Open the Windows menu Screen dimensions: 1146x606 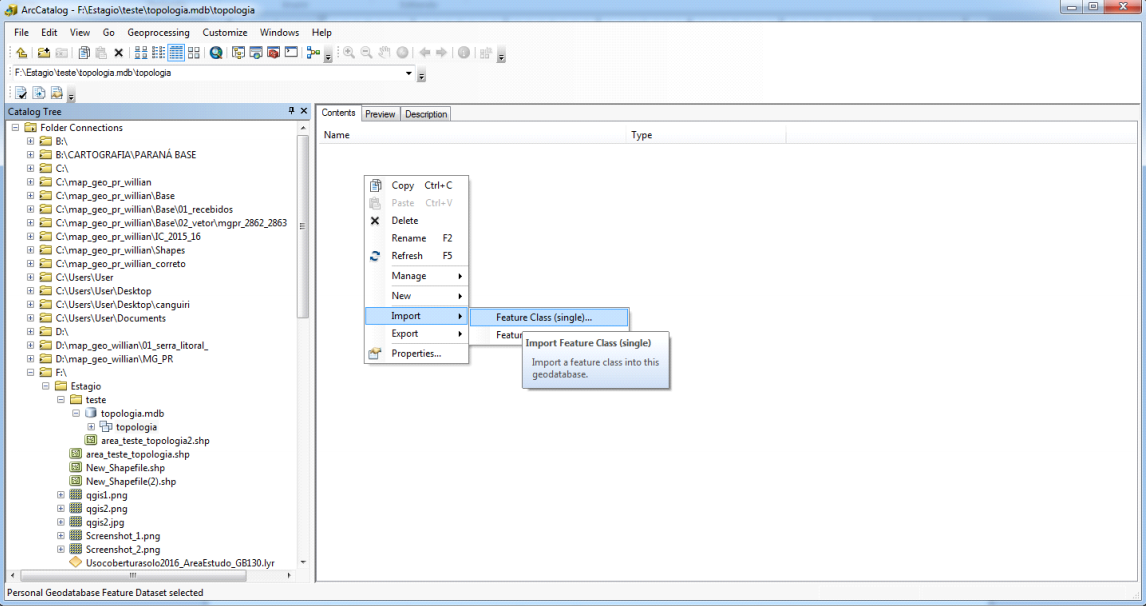point(279,32)
